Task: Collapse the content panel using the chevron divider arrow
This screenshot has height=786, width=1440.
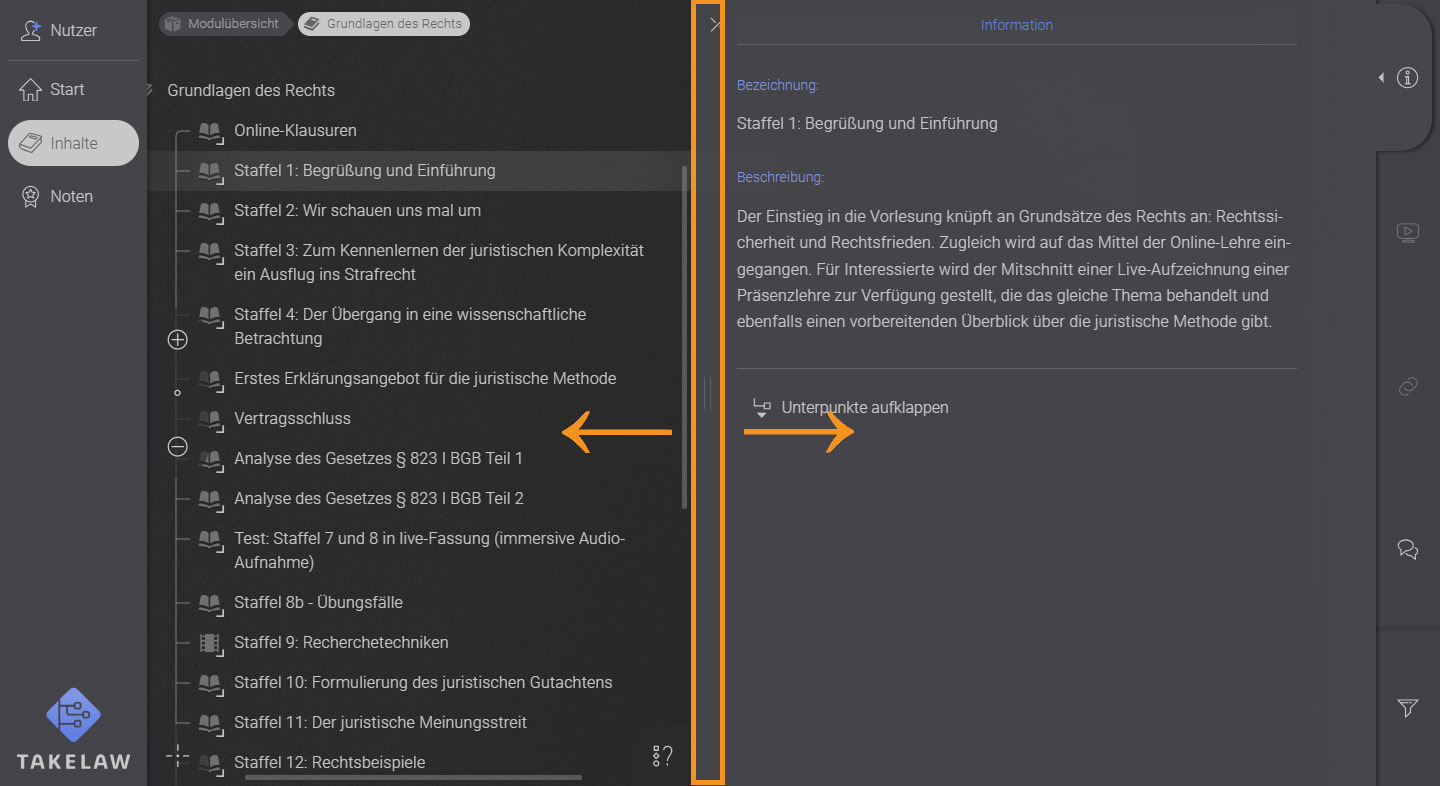Action: coord(714,24)
